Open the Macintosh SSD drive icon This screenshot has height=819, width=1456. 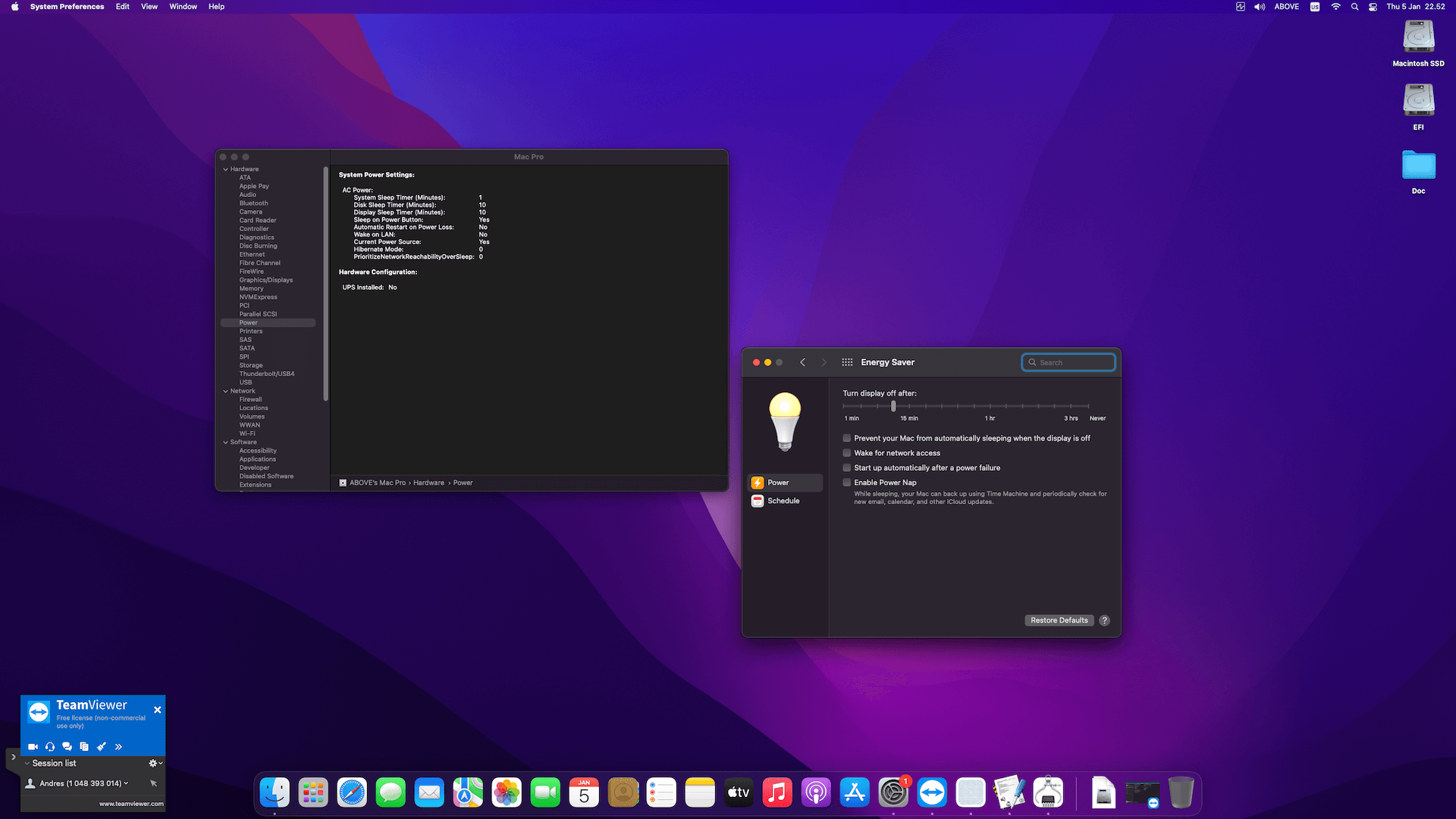coord(1418,36)
